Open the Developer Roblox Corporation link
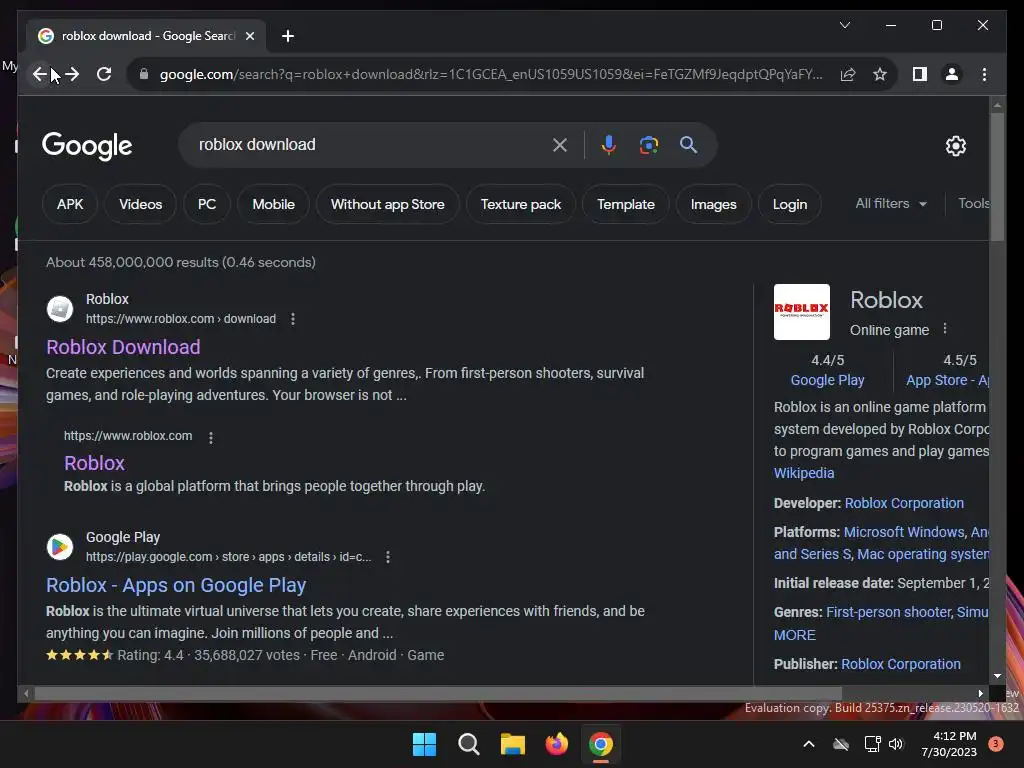The height and width of the screenshot is (768, 1024). 904,503
